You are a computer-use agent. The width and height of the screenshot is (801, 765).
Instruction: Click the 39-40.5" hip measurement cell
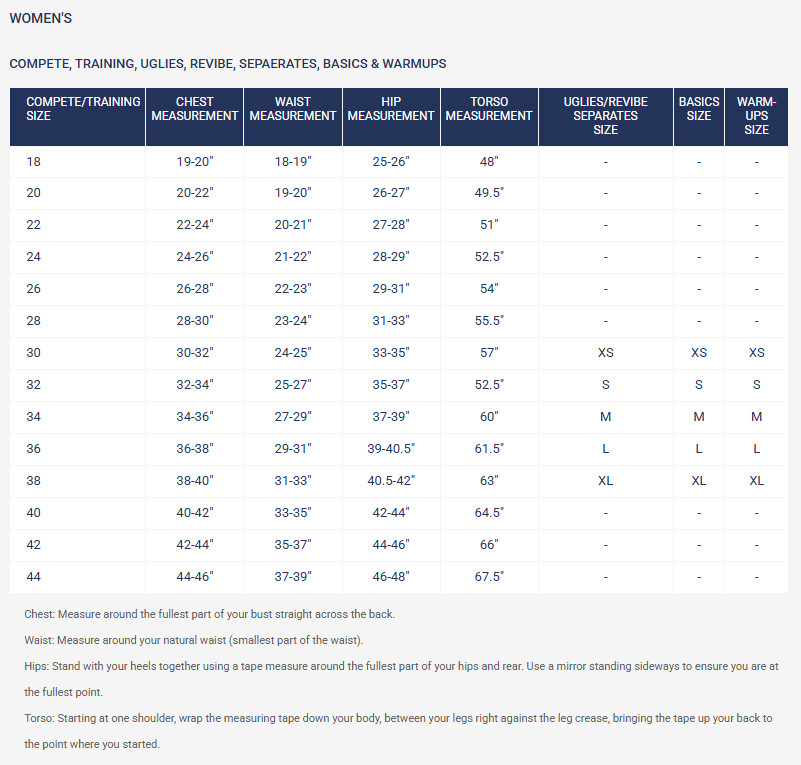[x=391, y=449]
